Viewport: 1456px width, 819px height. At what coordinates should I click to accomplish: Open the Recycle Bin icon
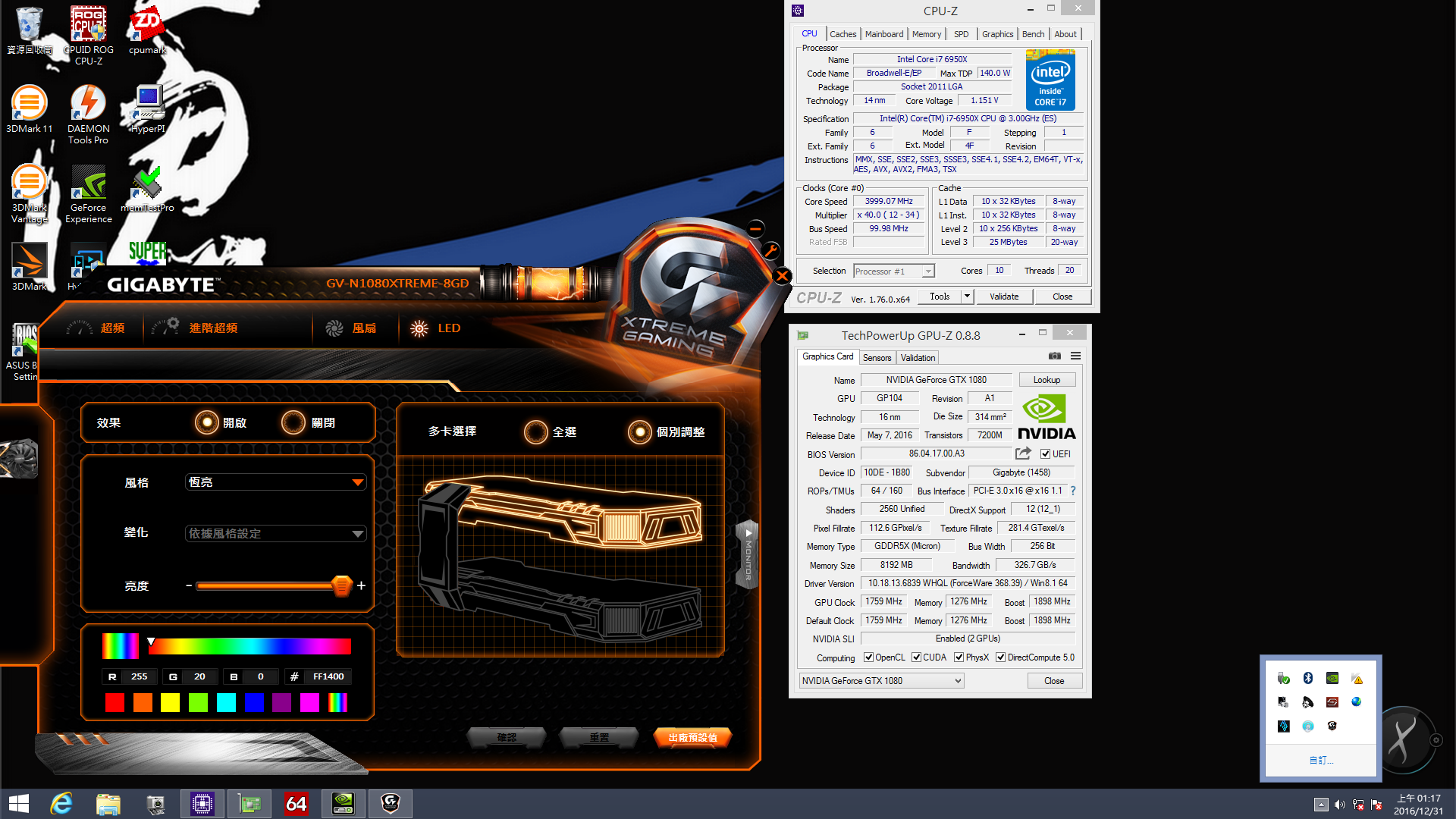[29, 30]
